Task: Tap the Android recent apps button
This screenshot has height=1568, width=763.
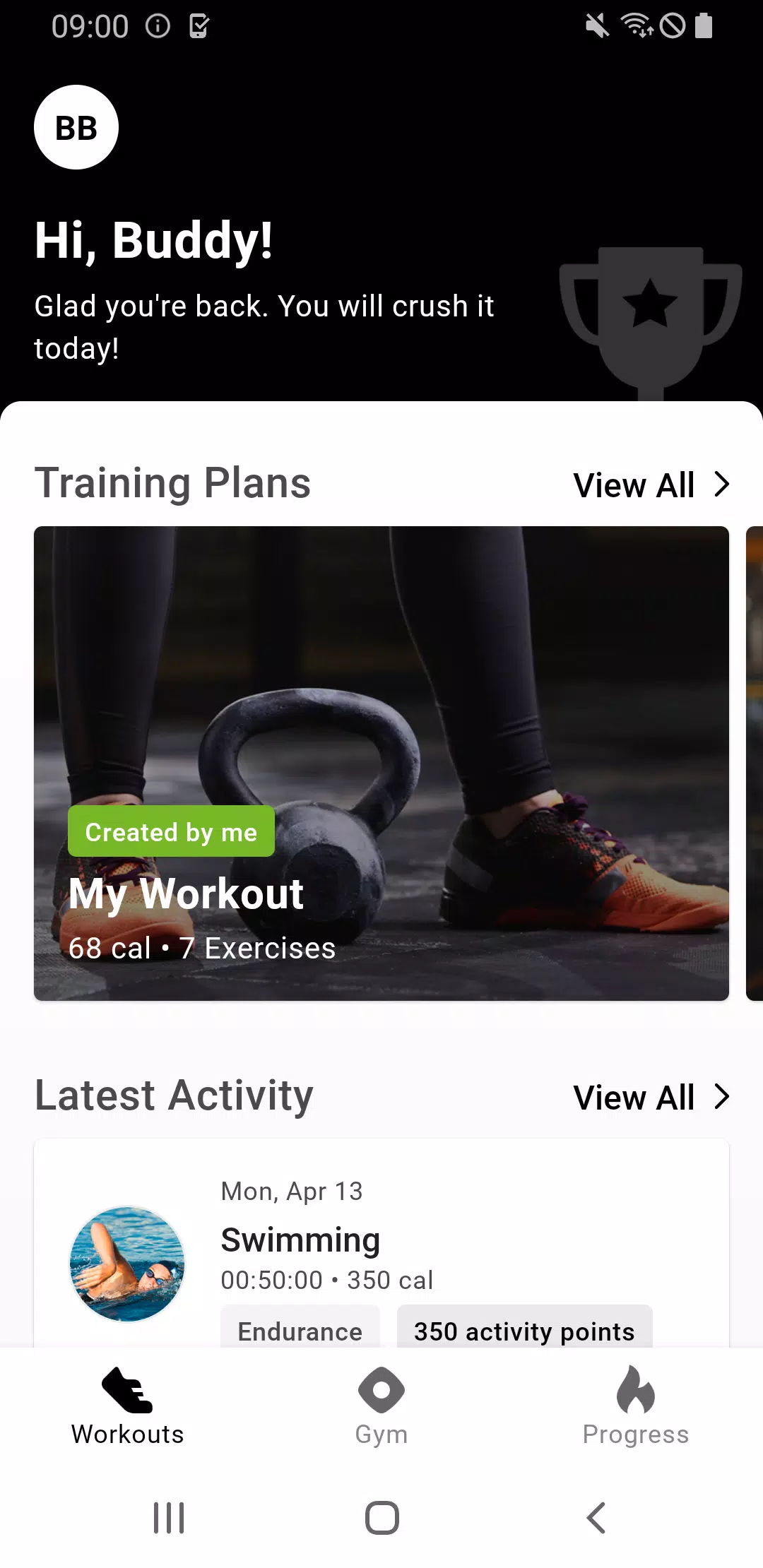Action: (x=169, y=1517)
